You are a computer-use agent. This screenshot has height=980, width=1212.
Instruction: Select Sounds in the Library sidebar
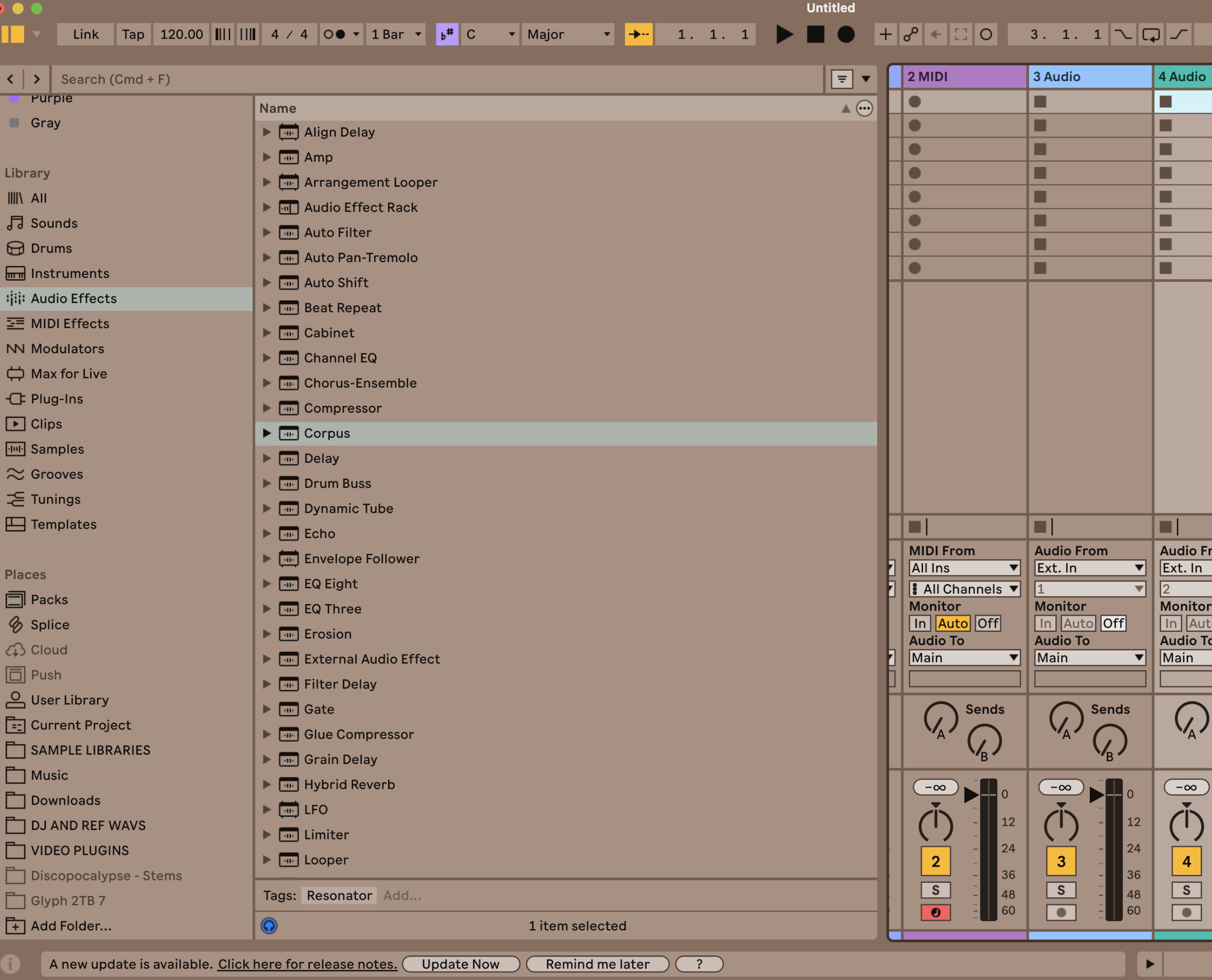[x=54, y=223]
